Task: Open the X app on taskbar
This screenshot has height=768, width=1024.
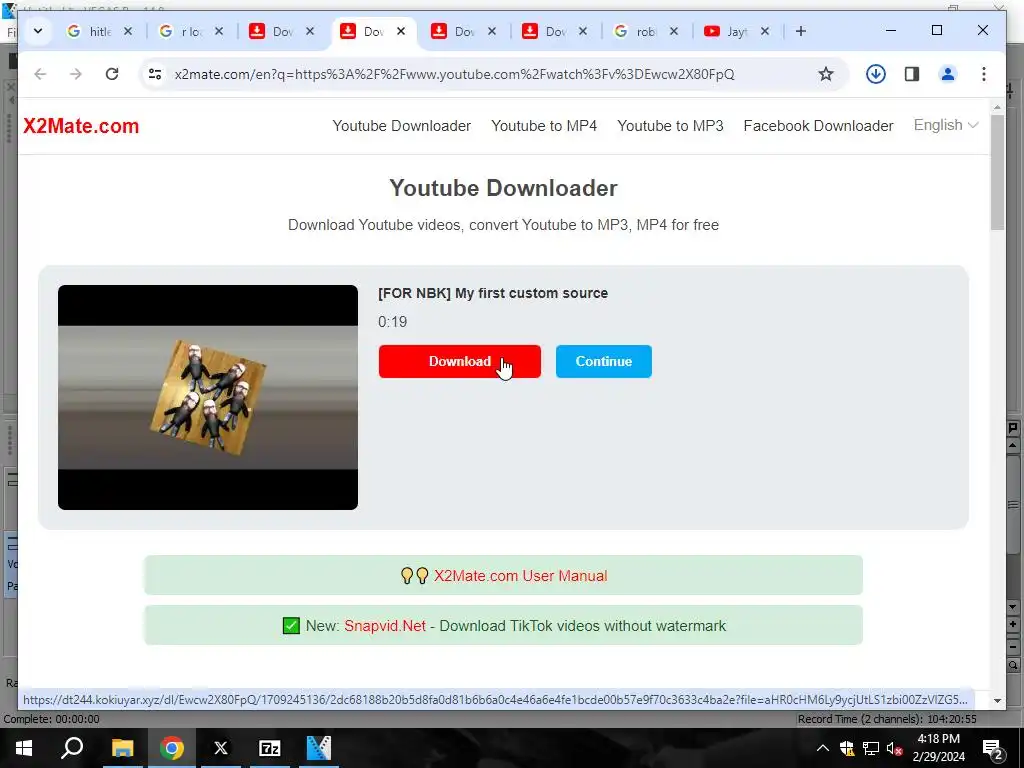Action: [x=221, y=748]
